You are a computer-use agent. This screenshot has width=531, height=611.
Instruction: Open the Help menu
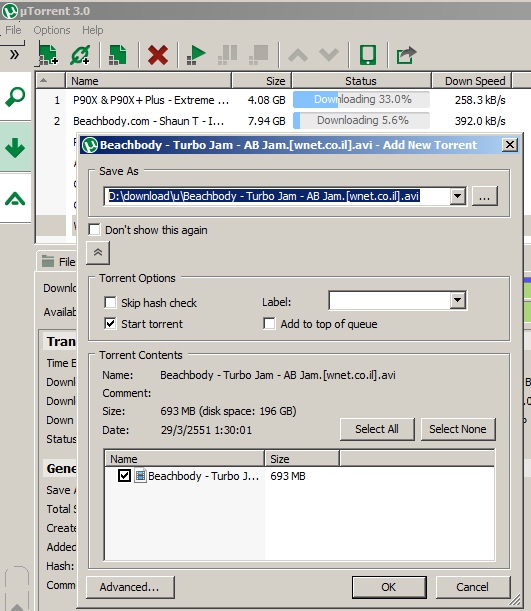[x=93, y=30]
